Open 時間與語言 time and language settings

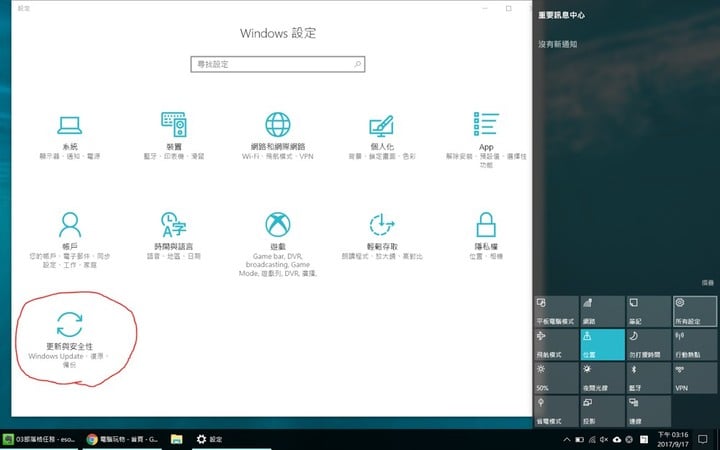(174, 236)
